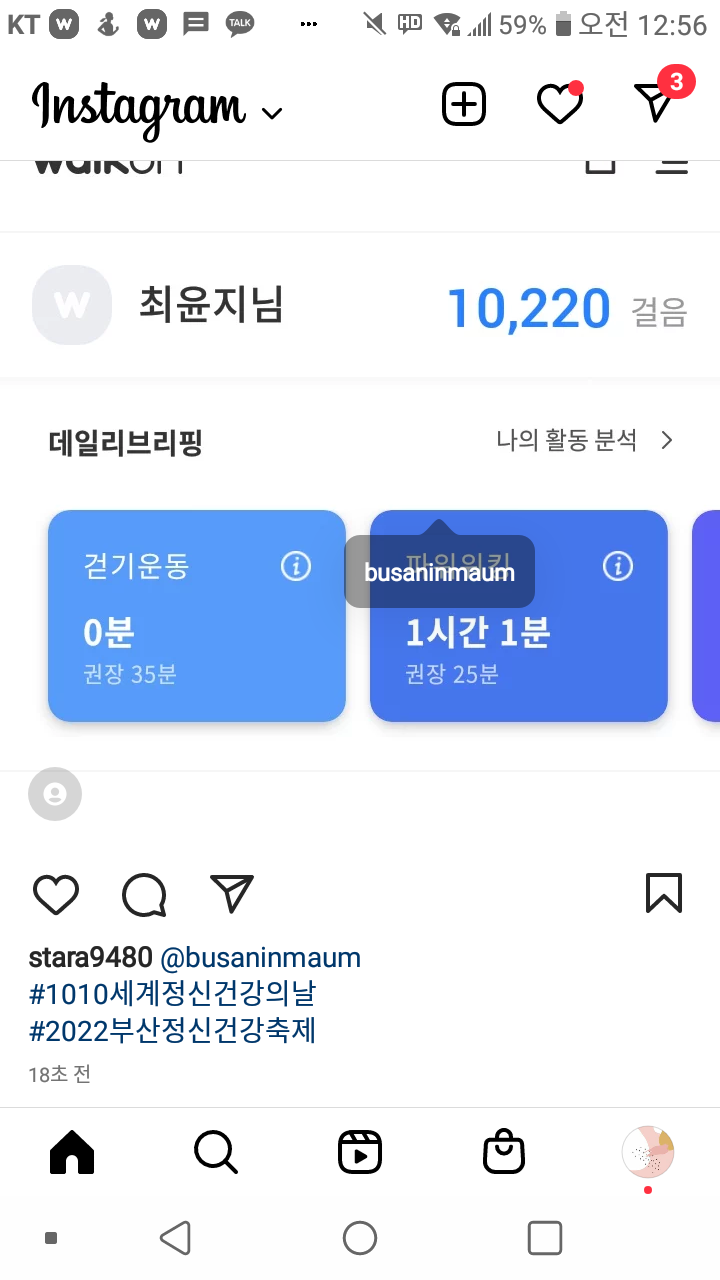Open the Shop bag icon
Image resolution: width=720 pixels, height=1280 pixels.
click(x=504, y=1153)
